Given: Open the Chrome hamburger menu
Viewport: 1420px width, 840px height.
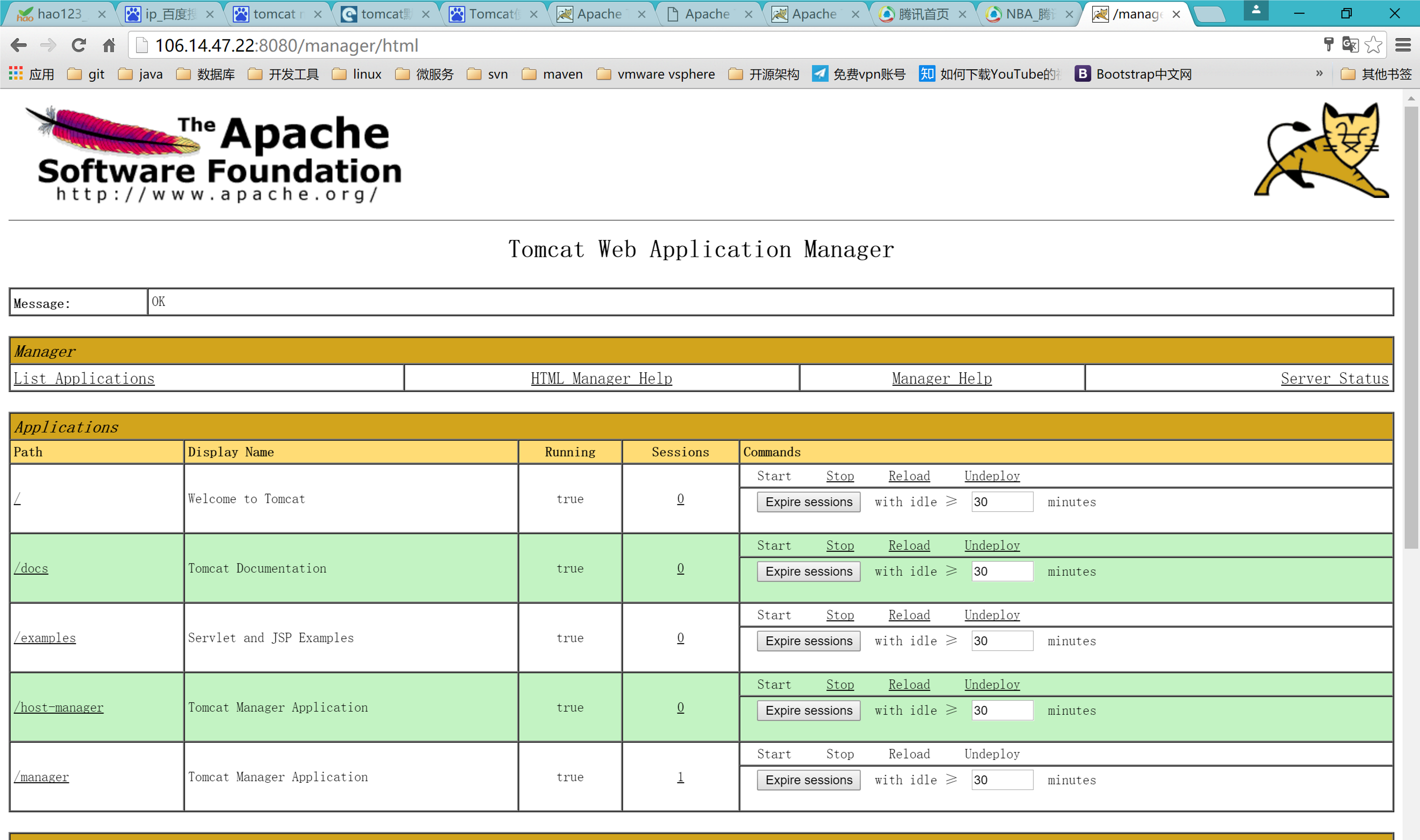Looking at the screenshot, I should coord(1403,45).
